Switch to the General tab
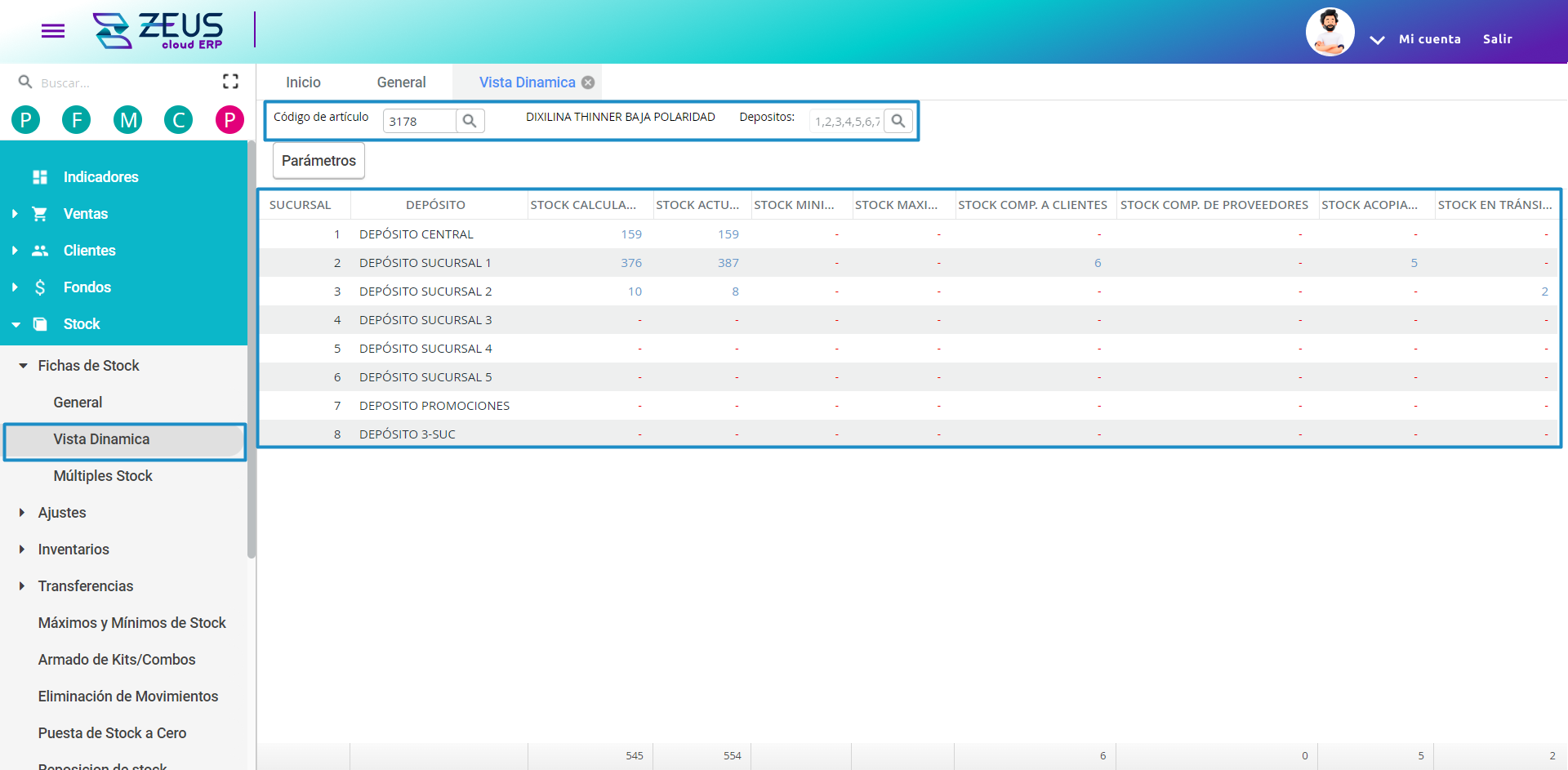Screen dimensions: 1568x770 401,82
